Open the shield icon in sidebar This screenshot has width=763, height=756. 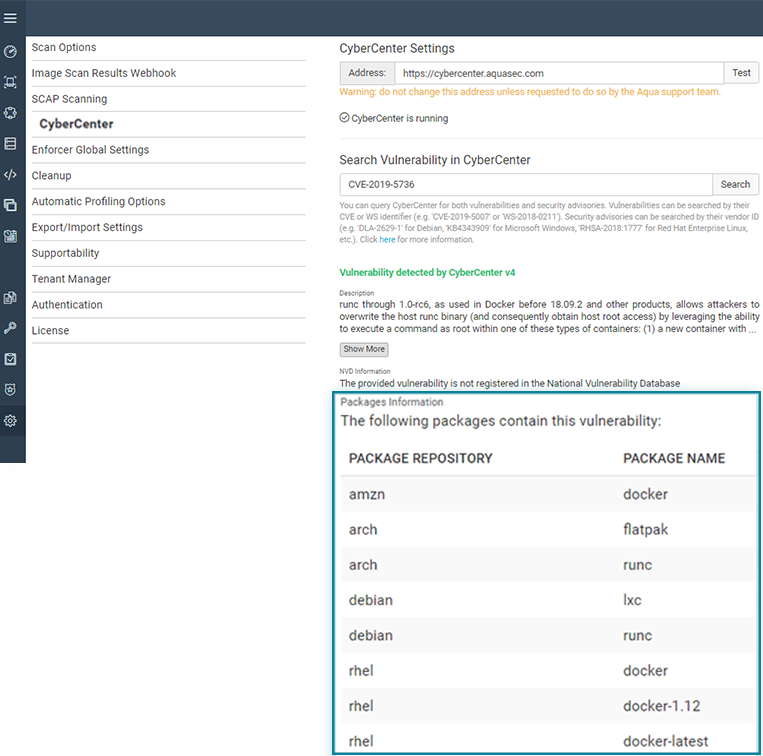coord(10,389)
